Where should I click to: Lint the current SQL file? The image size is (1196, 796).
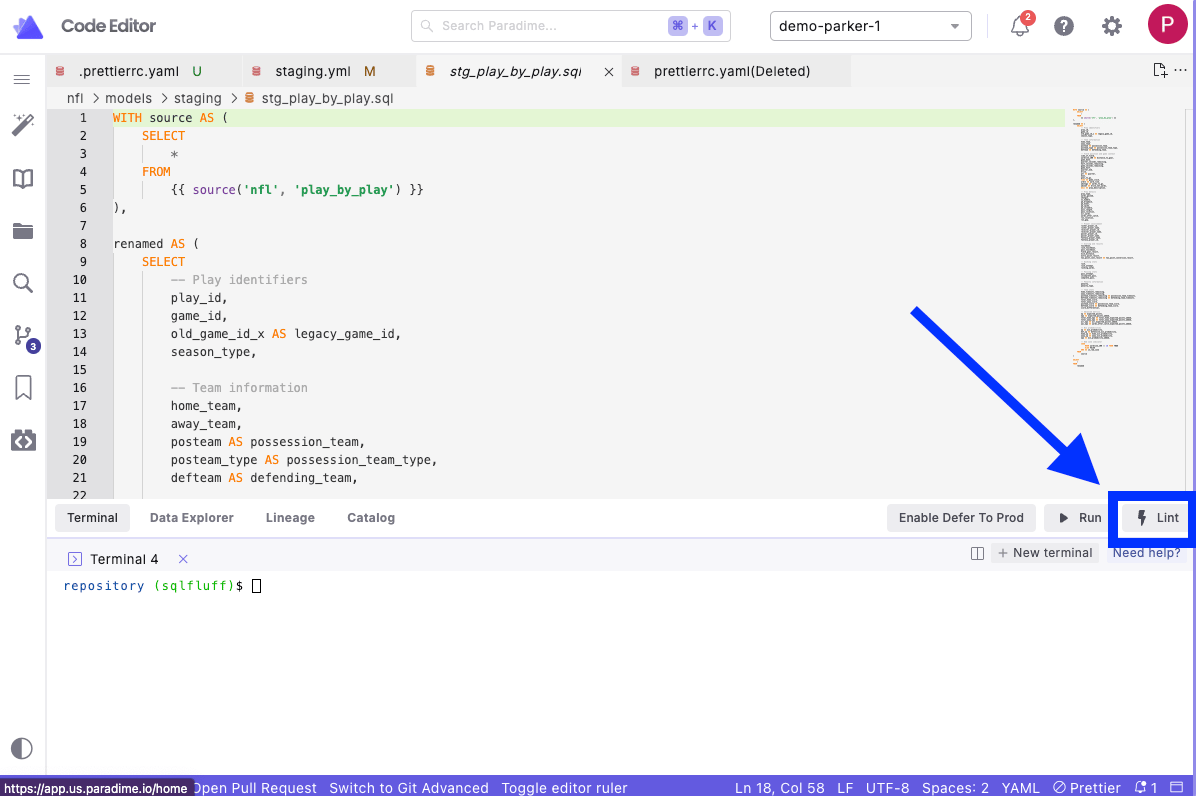click(x=1157, y=518)
